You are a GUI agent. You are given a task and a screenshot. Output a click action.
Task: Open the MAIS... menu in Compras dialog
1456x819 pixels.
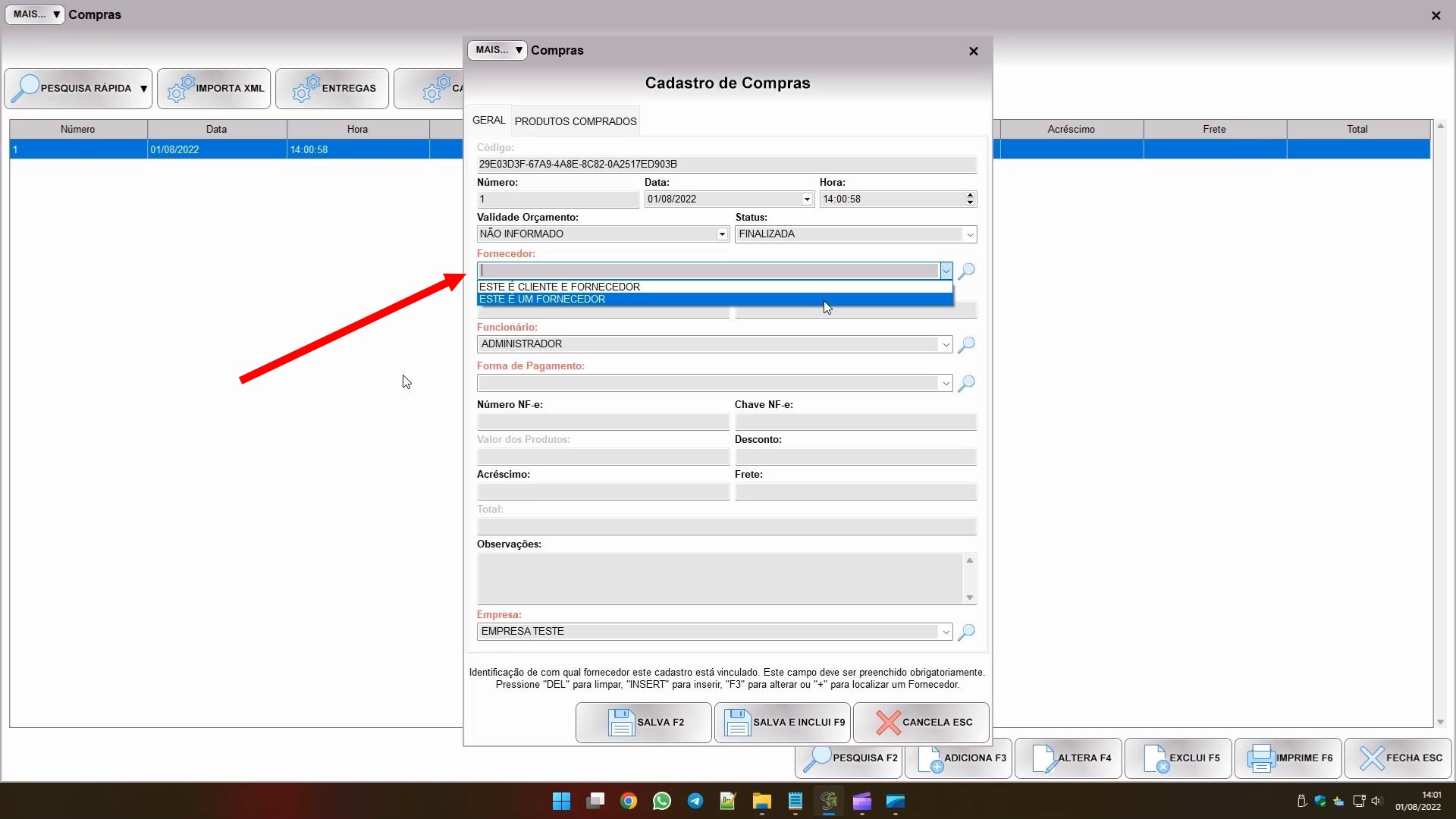click(x=497, y=50)
